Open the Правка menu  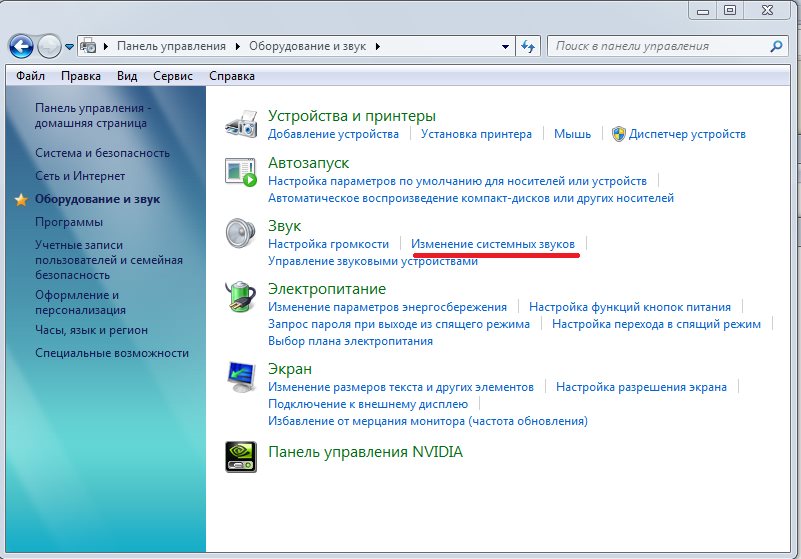coord(81,76)
